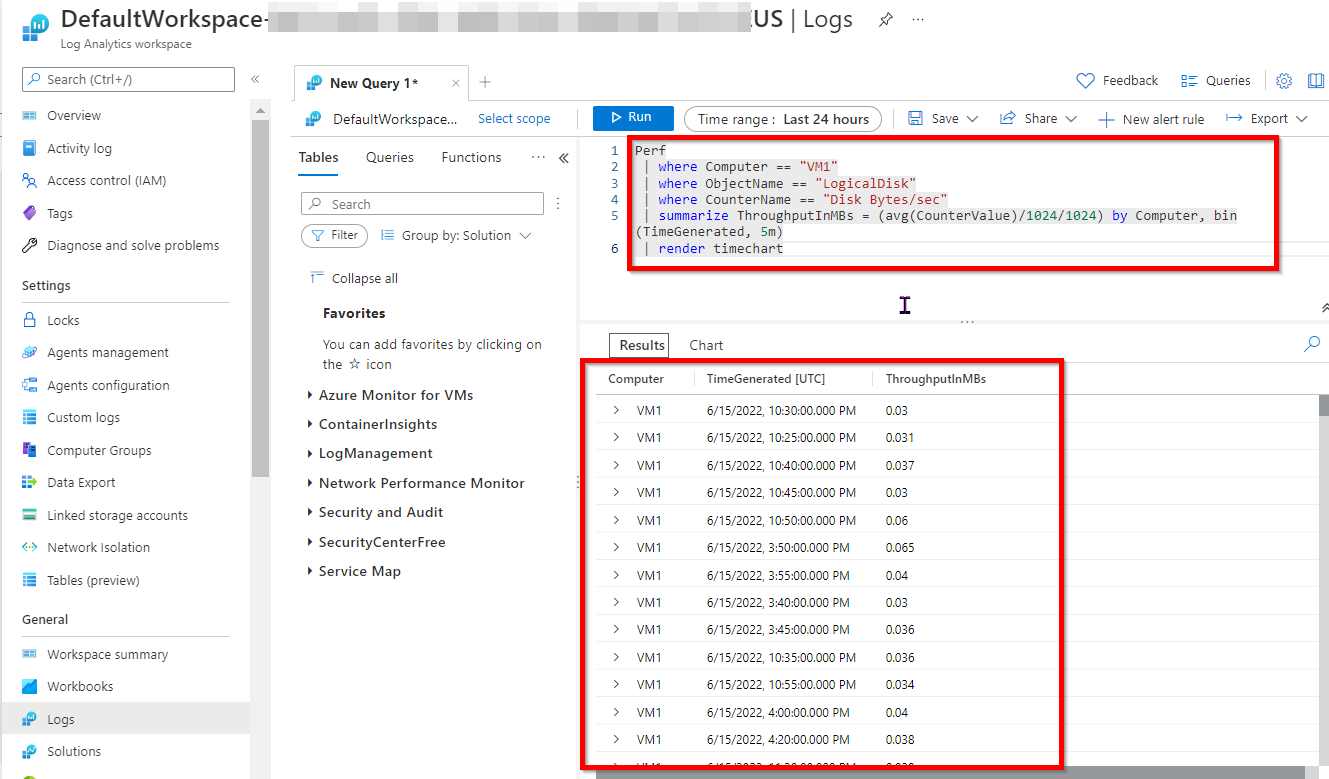Click the Diagnose and solve problems wrench icon
Viewport: 1329px width, 779px height.
[x=30, y=246]
